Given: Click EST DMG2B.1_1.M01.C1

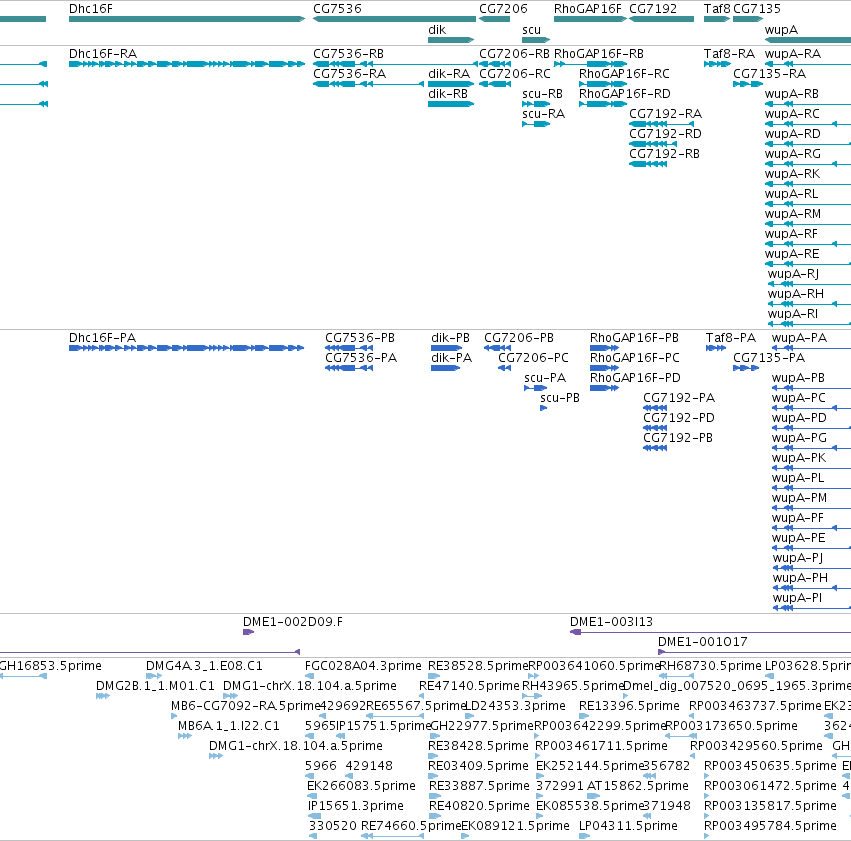Looking at the screenshot, I should (x=155, y=686).
